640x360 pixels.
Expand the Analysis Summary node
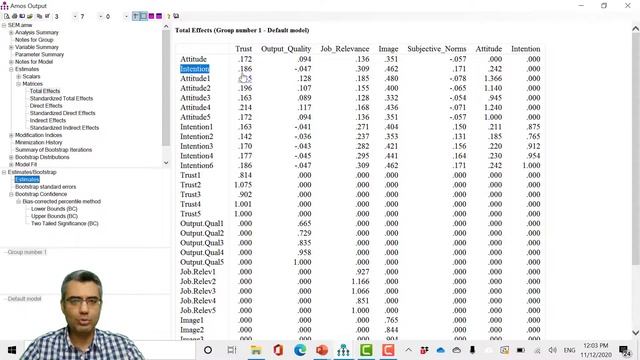[11, 33]
